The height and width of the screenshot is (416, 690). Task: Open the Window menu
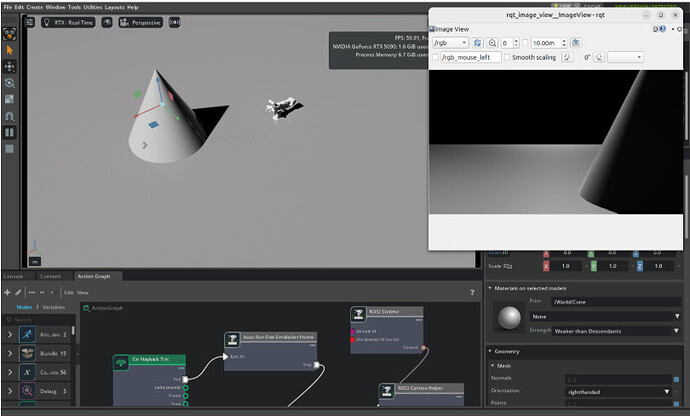click(55, 7)
